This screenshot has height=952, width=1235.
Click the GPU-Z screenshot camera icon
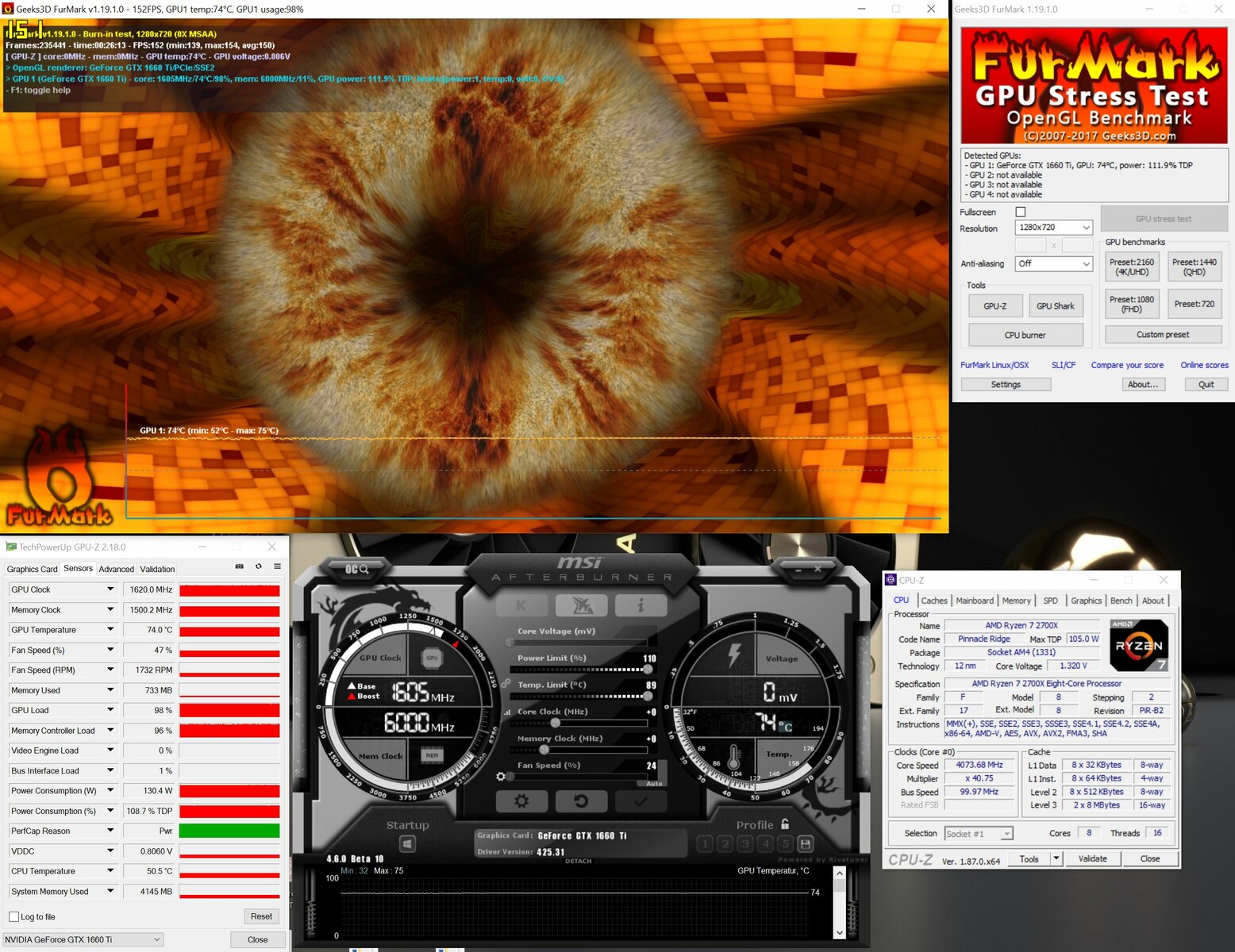239,566
